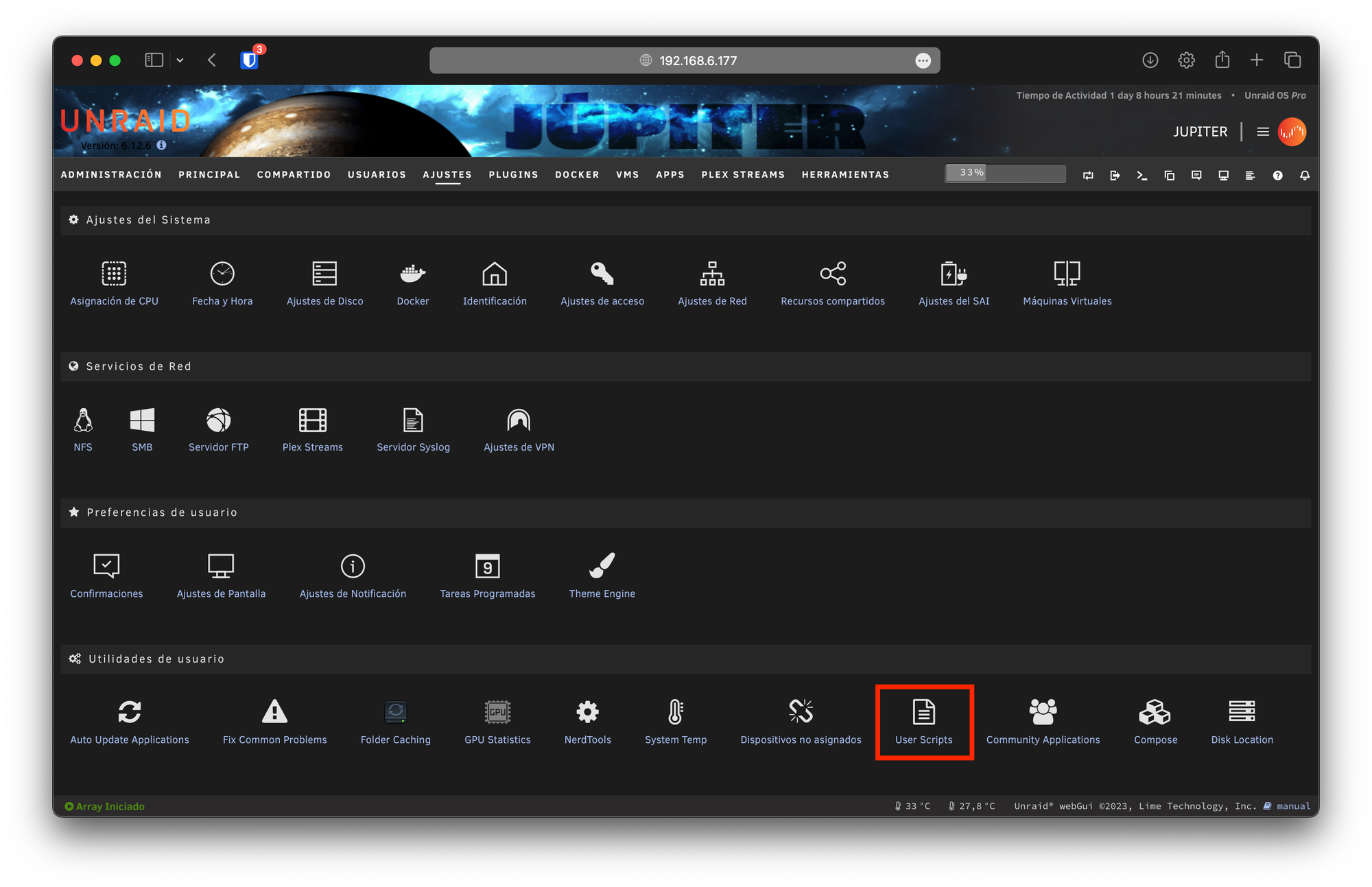Screen dimensions: 1372x887
Task: Open Fecha y Hora settings
Action: point(222,284)
